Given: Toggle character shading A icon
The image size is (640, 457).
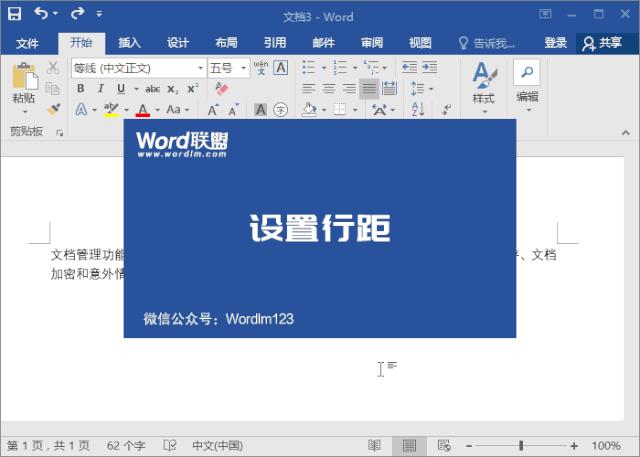Looking at the screenshot, I should tap(260, 109).
